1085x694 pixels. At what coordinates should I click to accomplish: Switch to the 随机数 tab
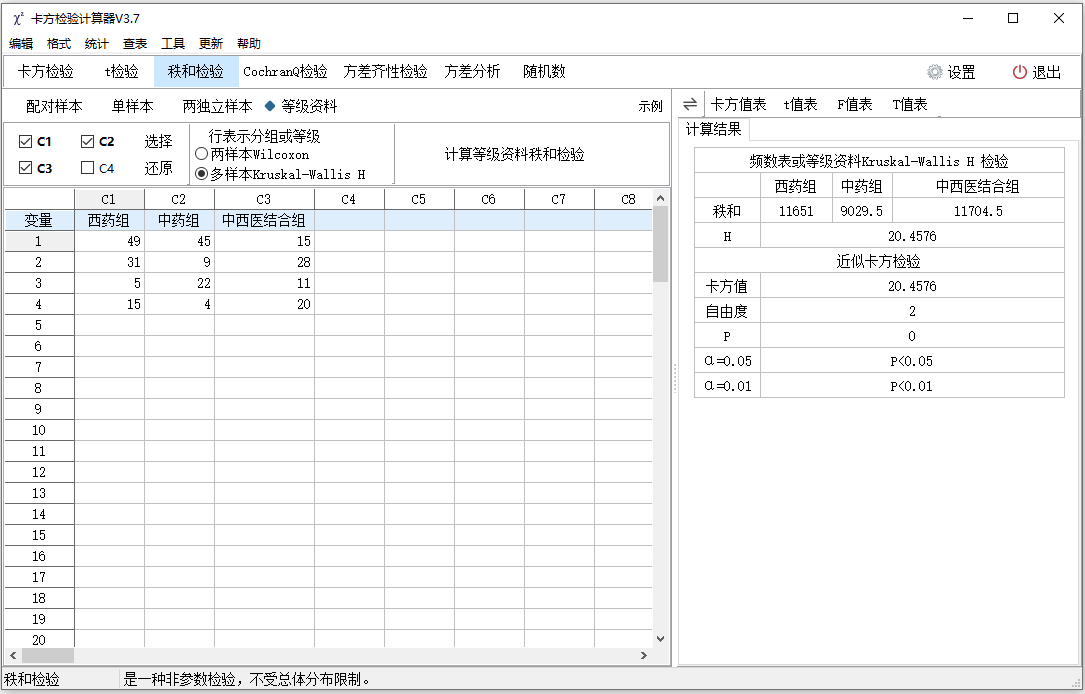click(x=544, y=71)
